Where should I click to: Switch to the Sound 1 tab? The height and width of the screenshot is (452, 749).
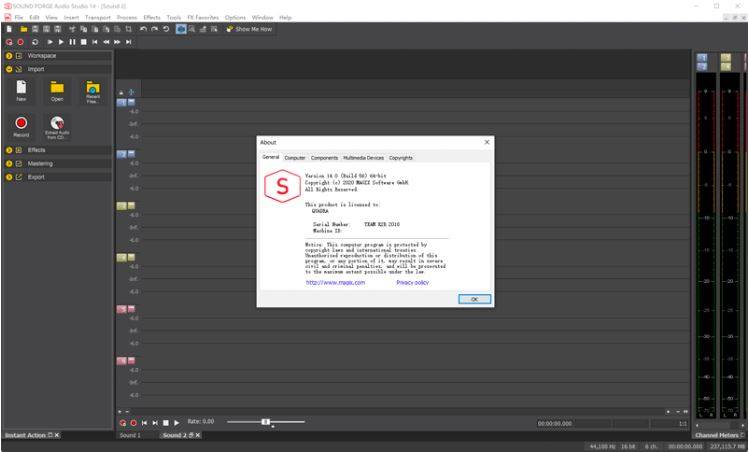pyautogui.click(x=130, y=435)
